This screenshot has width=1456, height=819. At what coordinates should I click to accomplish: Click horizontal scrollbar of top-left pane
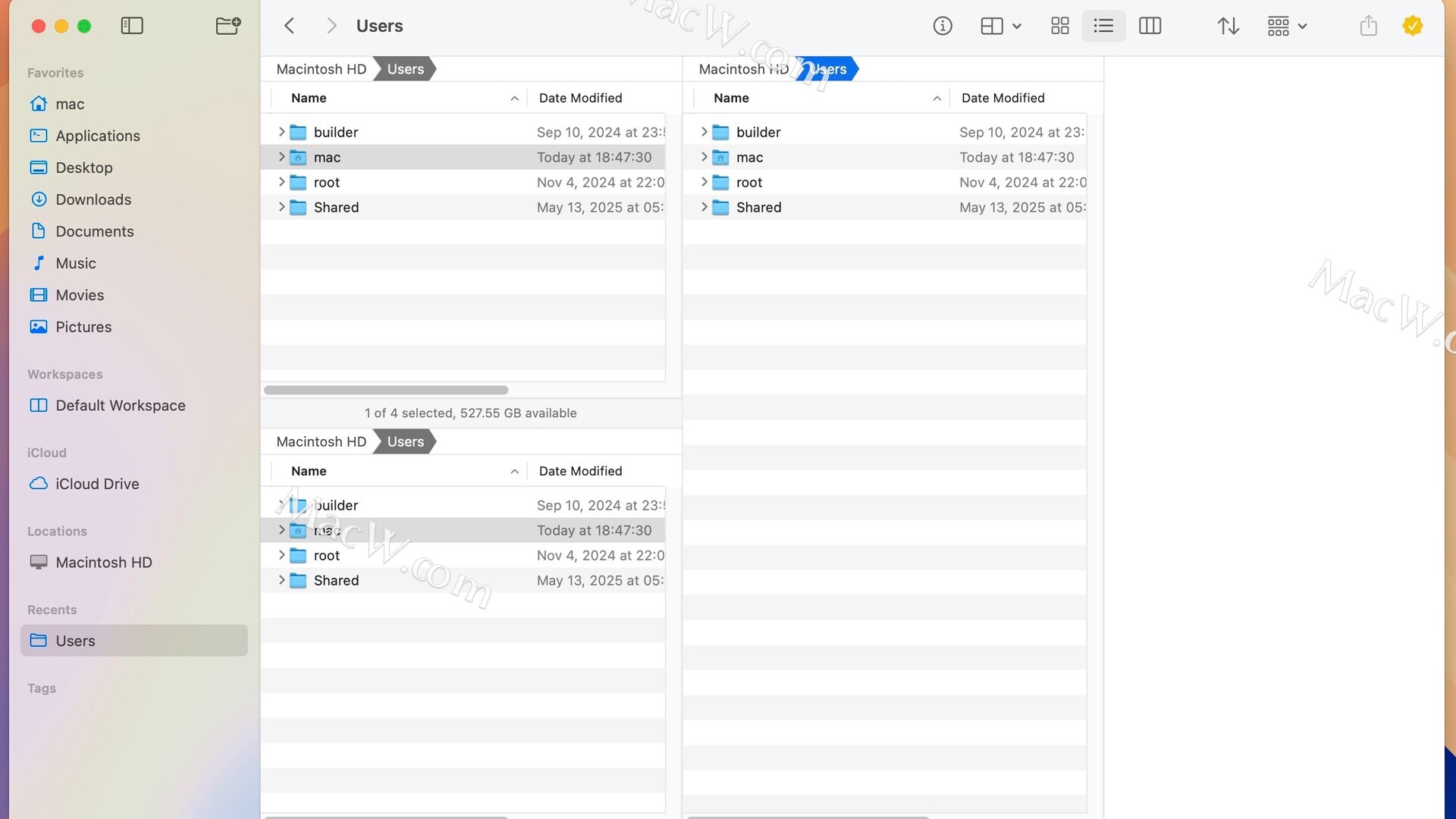[386, 391]
